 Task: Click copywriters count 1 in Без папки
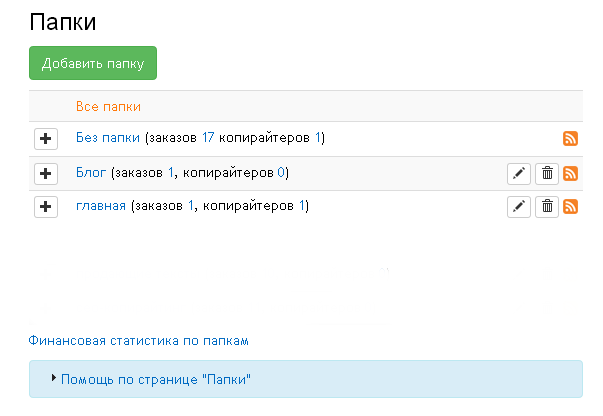(318, 138)
